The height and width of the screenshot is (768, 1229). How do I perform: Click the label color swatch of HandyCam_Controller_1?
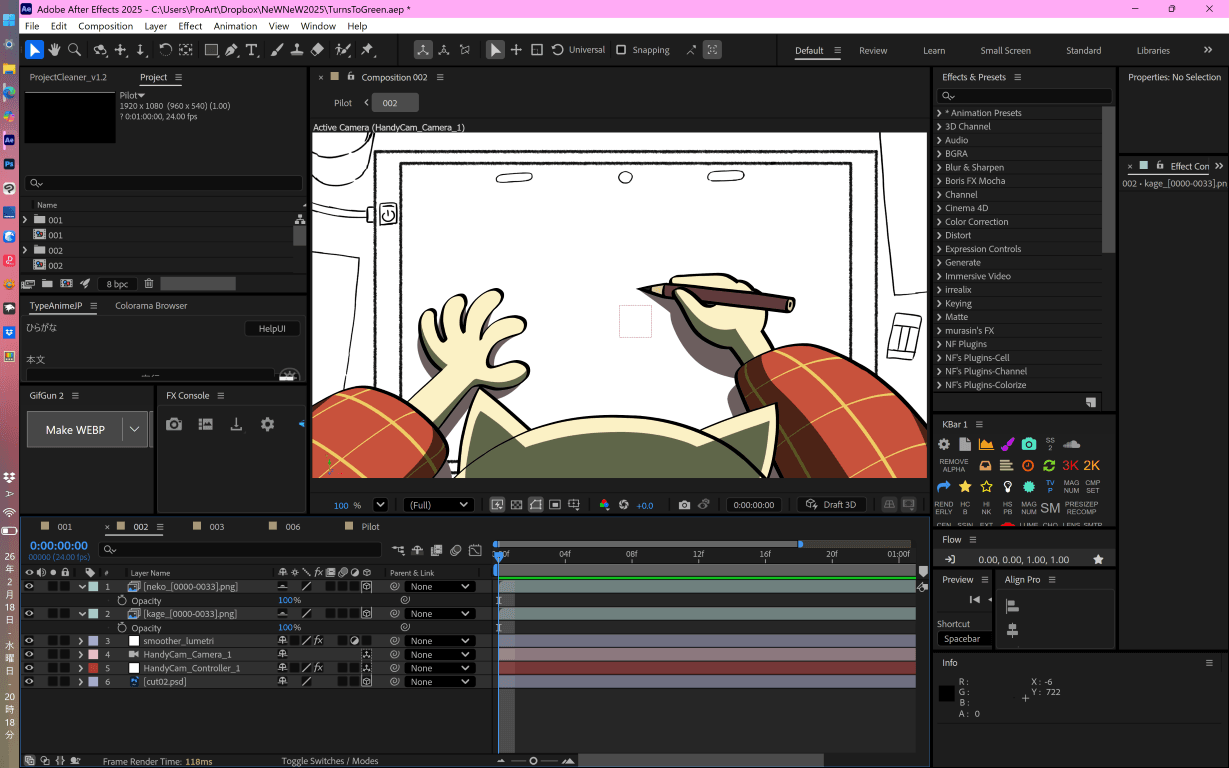pos(93,668)
